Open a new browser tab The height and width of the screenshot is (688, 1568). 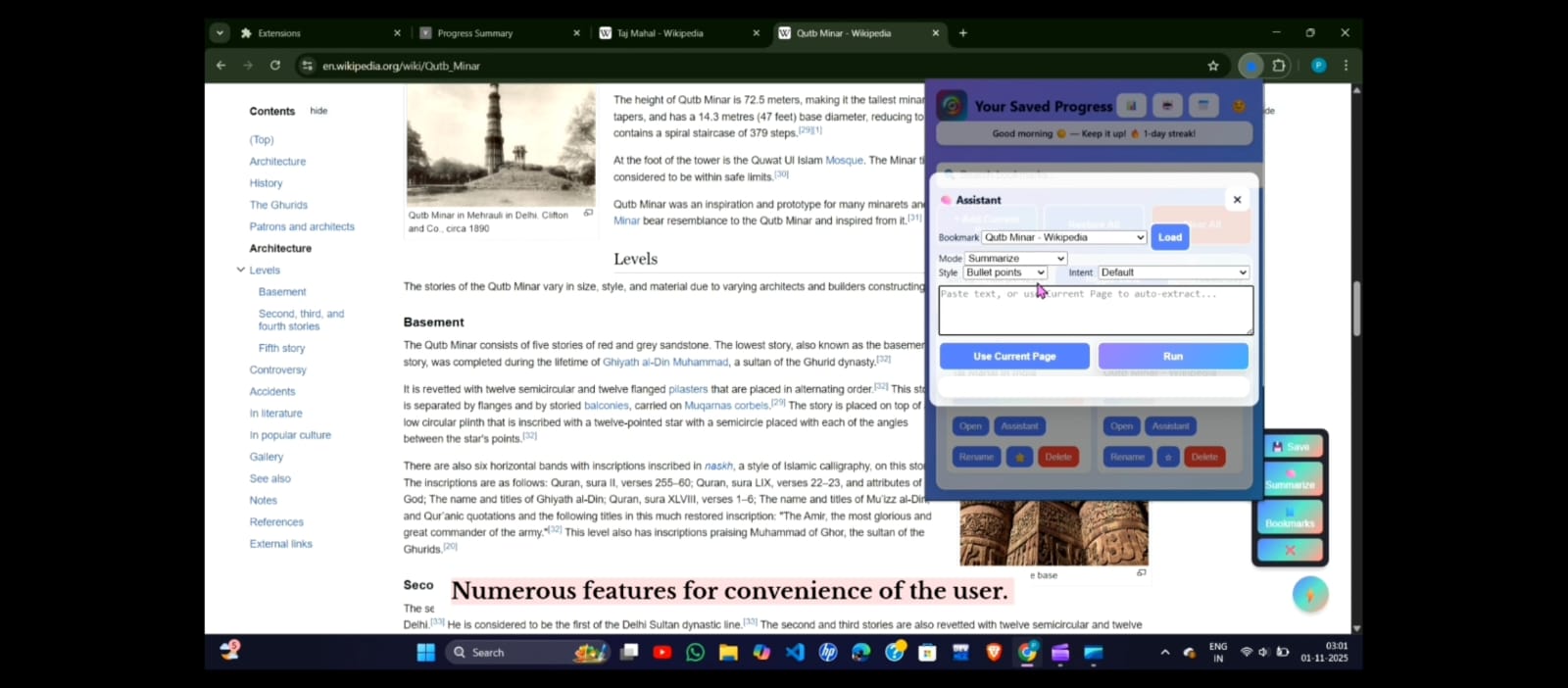[x=963, y=33]
